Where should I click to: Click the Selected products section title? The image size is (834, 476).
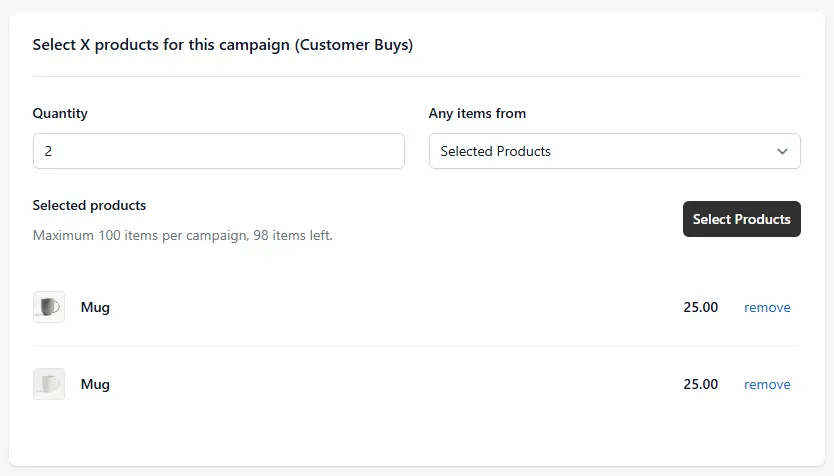pyautogui.click(x=89, y=205)
